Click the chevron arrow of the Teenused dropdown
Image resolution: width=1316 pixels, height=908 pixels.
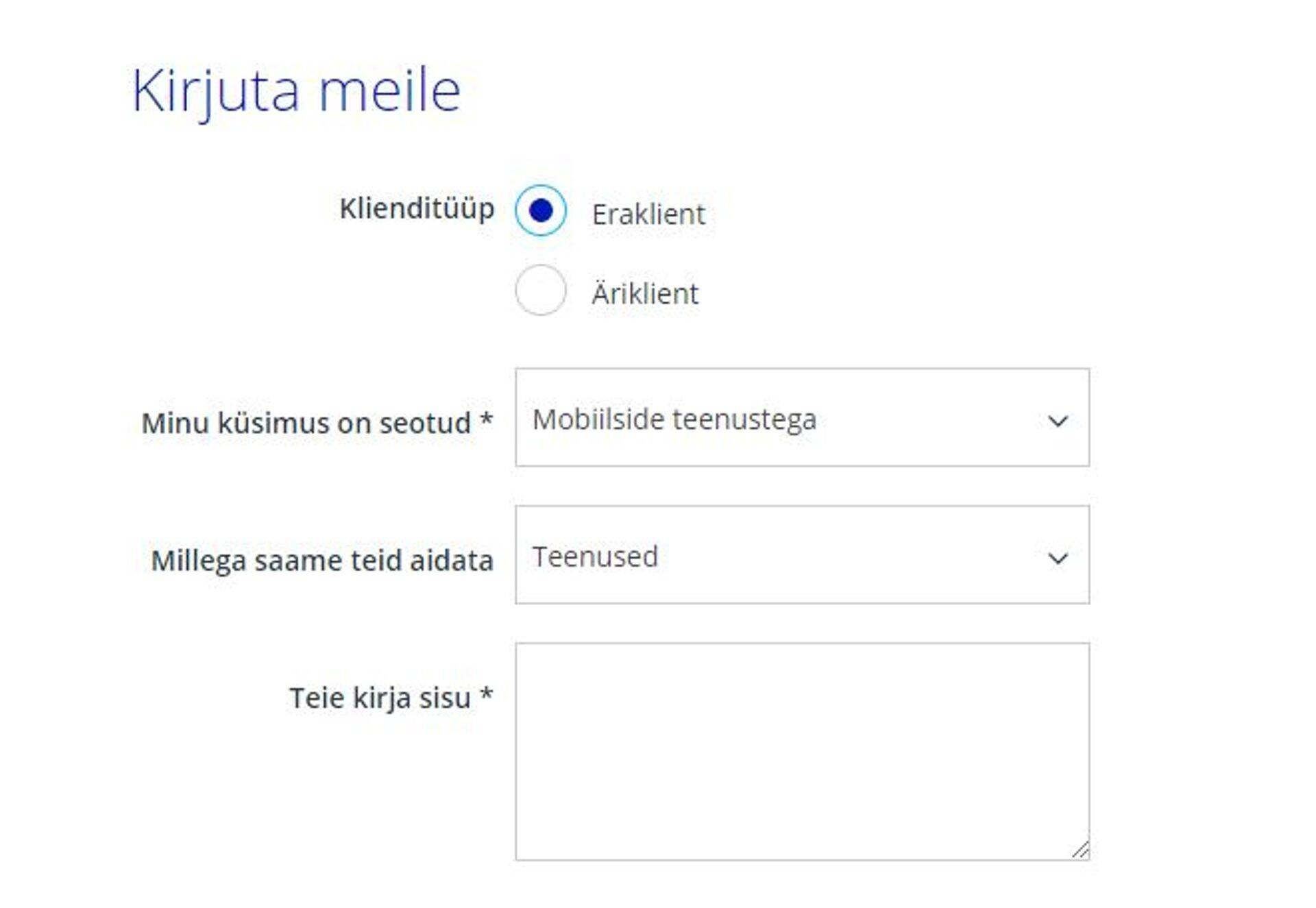coord(1058,559)
